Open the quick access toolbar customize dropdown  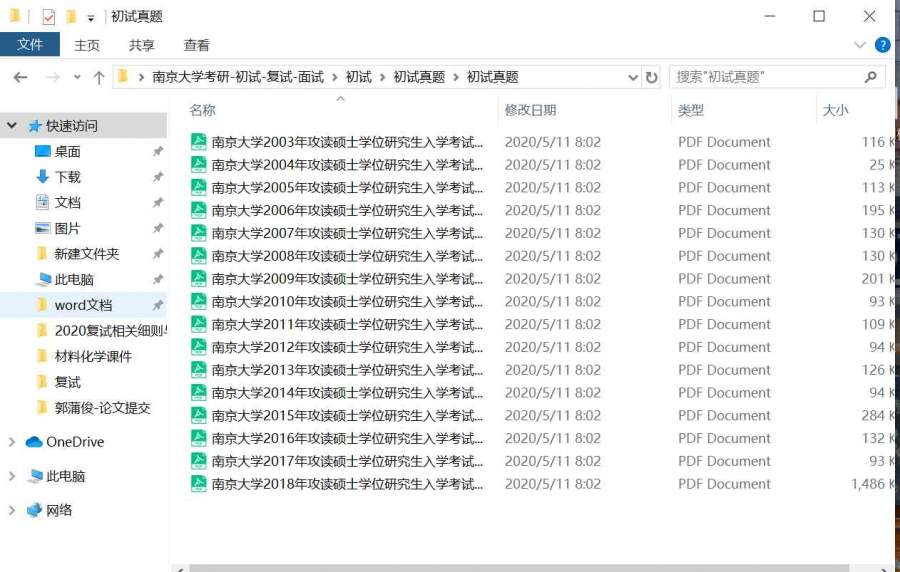tap(91, 18)
